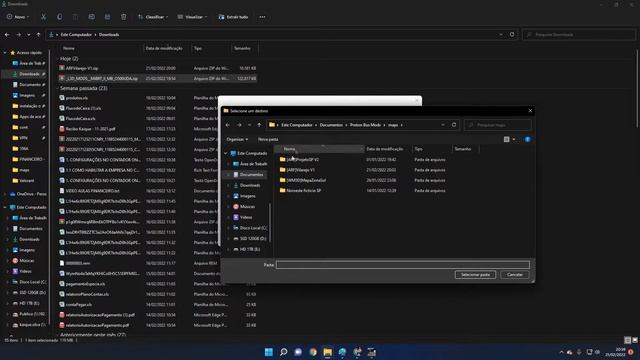Switch to large icons view in status bar

coord(635,340)
